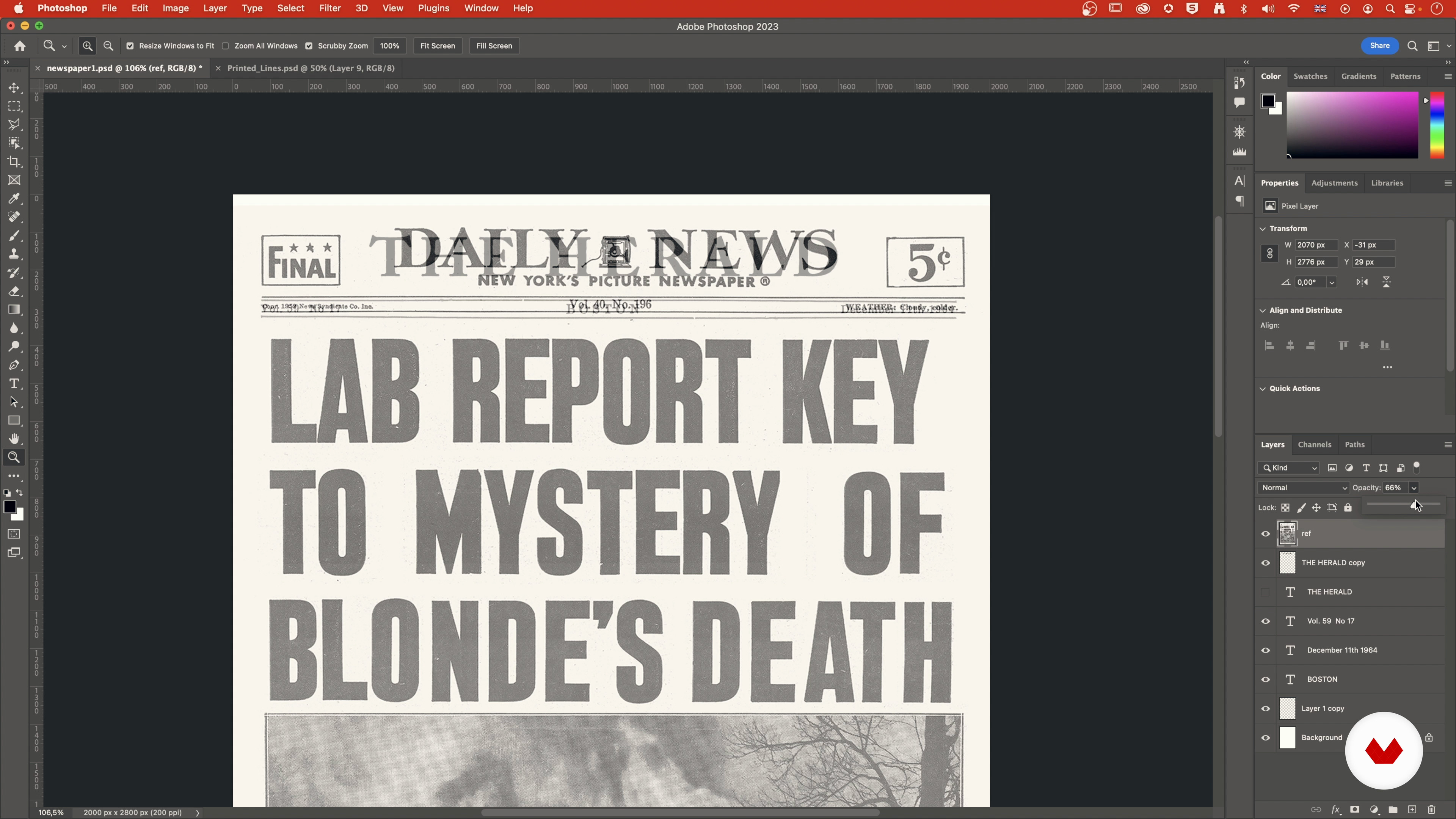Click the hue spectrum strip in Color panel
Viewport: 1456px width, 819px height.
[x=1437, y=125]
